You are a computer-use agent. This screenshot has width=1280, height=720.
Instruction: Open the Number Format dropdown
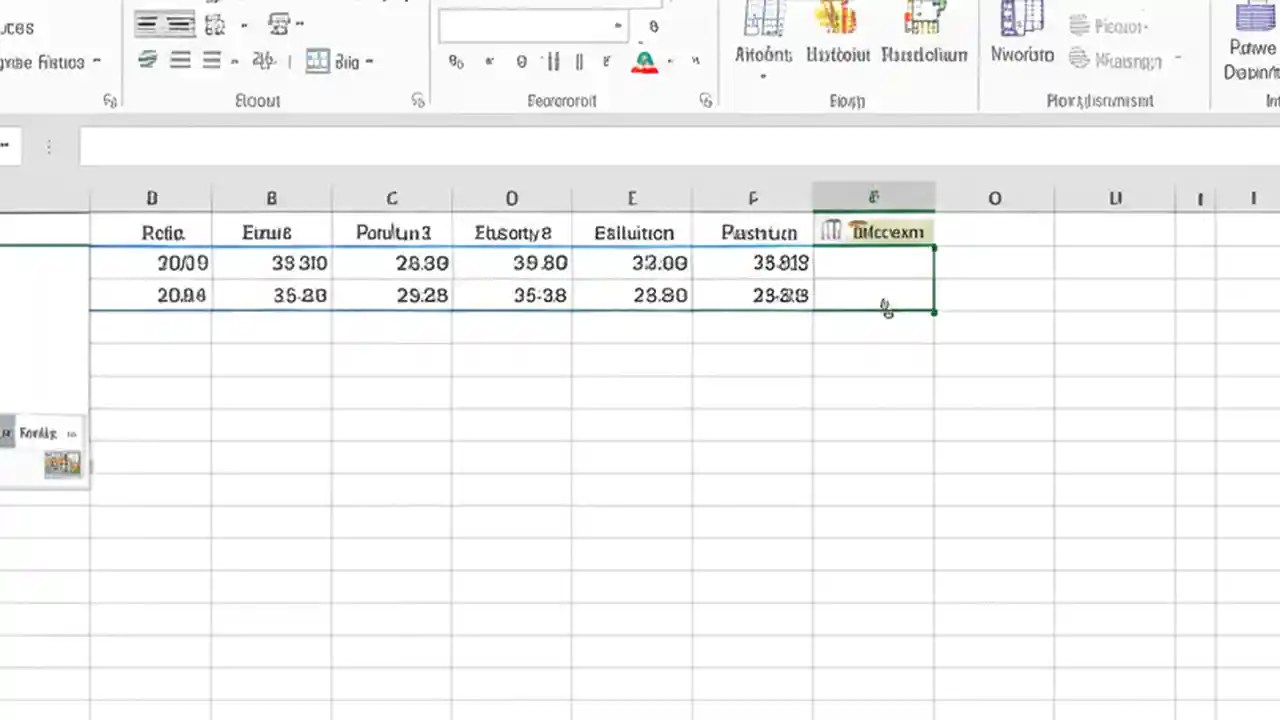click(617, 26)
